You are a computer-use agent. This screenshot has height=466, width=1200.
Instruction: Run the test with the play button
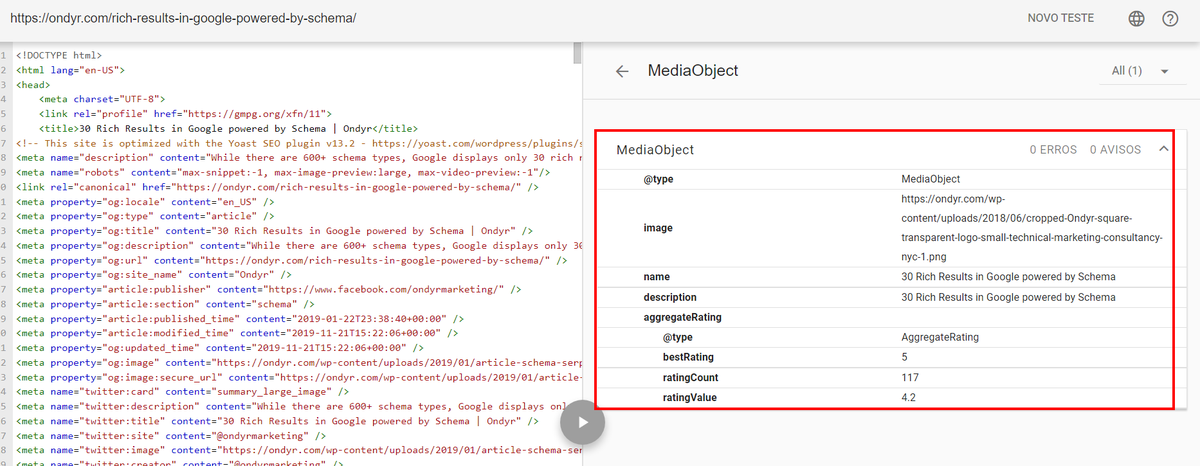(x=582, y=422)
